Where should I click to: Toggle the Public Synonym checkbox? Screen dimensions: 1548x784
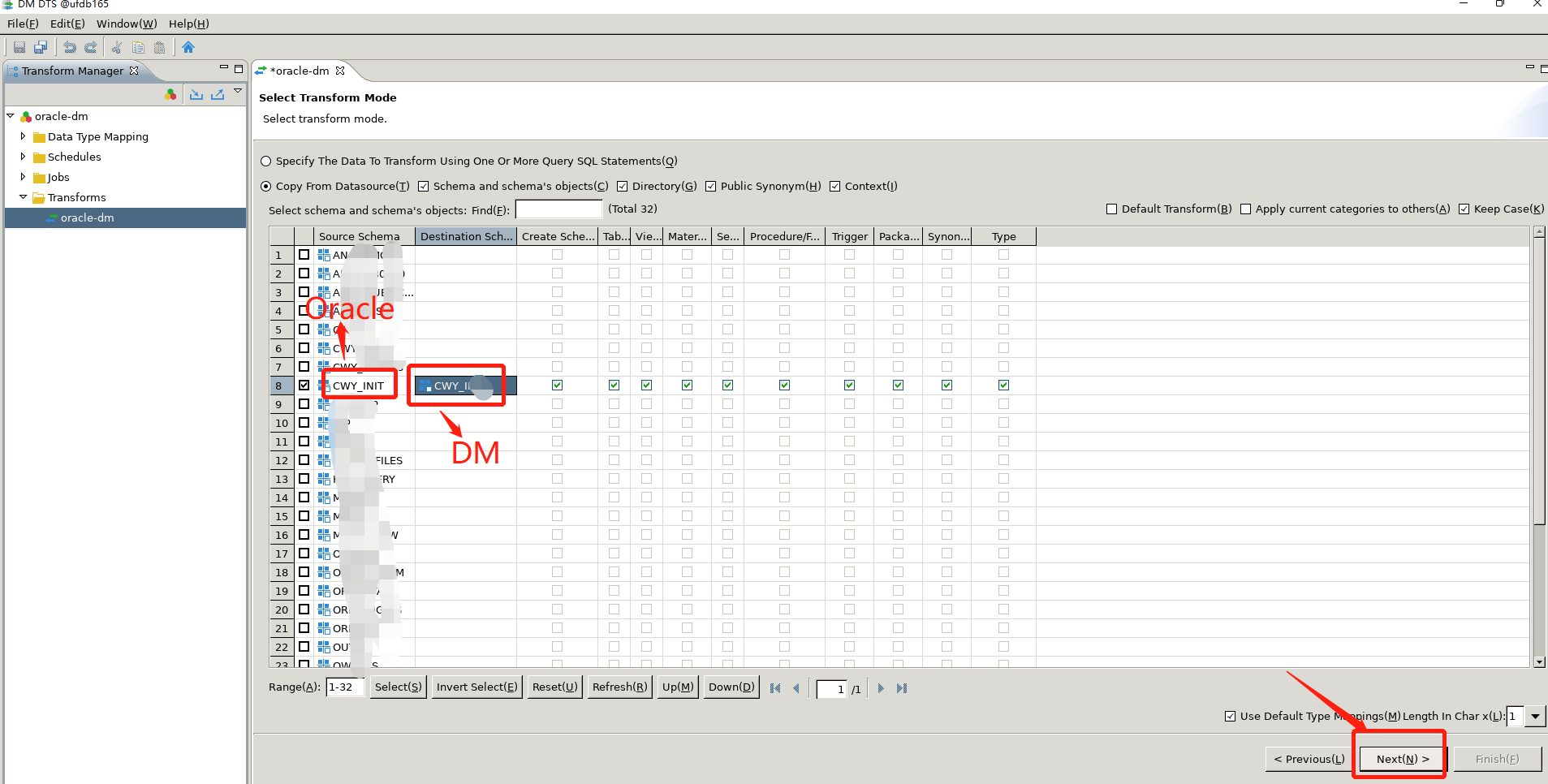pyautogui.click(x=710, y=187)
